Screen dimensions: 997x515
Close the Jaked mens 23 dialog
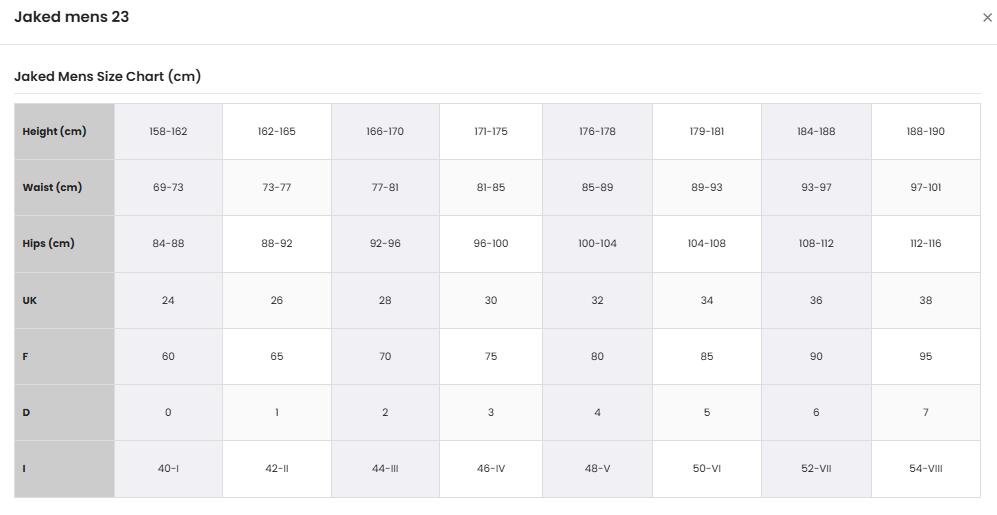(987, 18)
